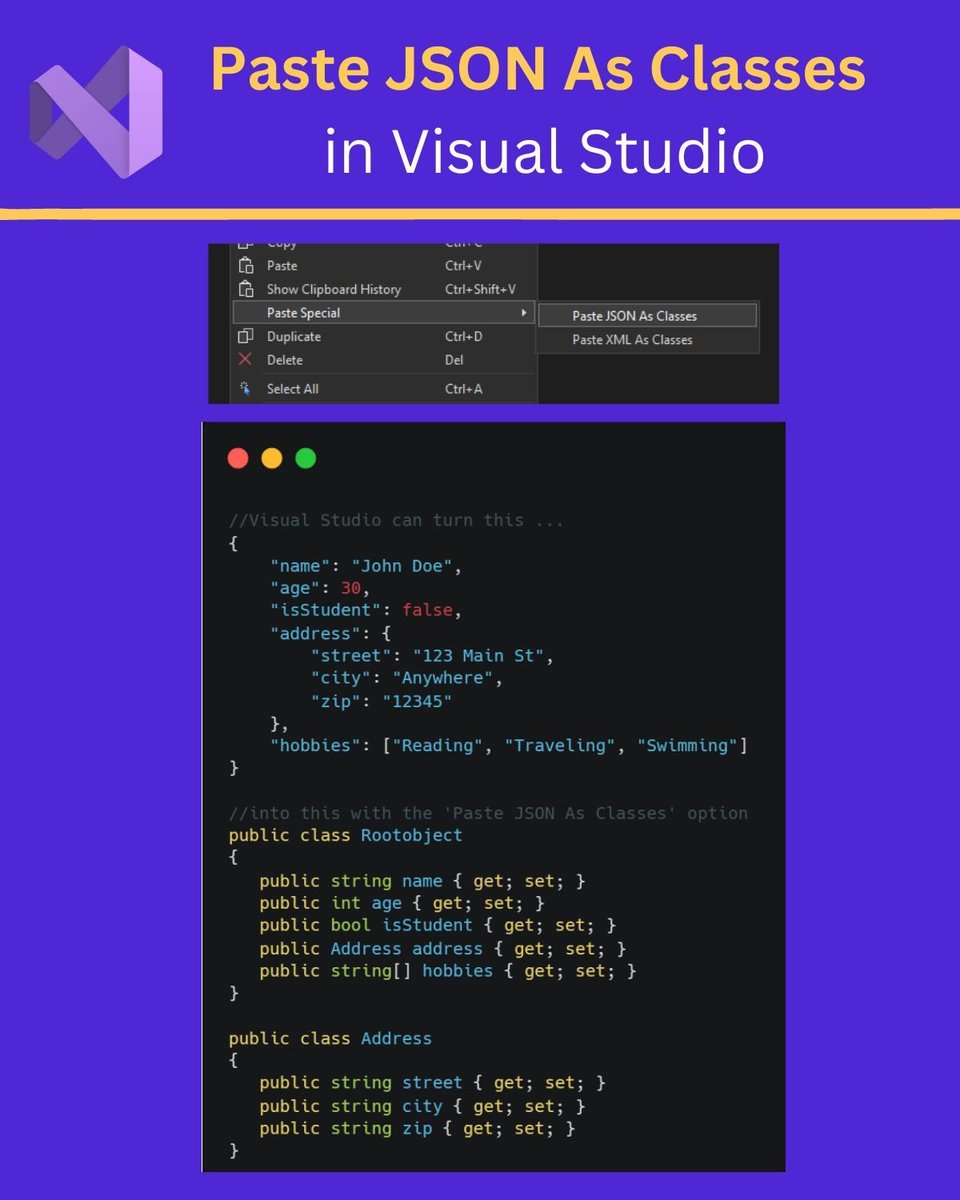Click the 'public int age' property line
Viewport: 960px width, 1200px height.
pyautogui.click(x=402, y=903)
